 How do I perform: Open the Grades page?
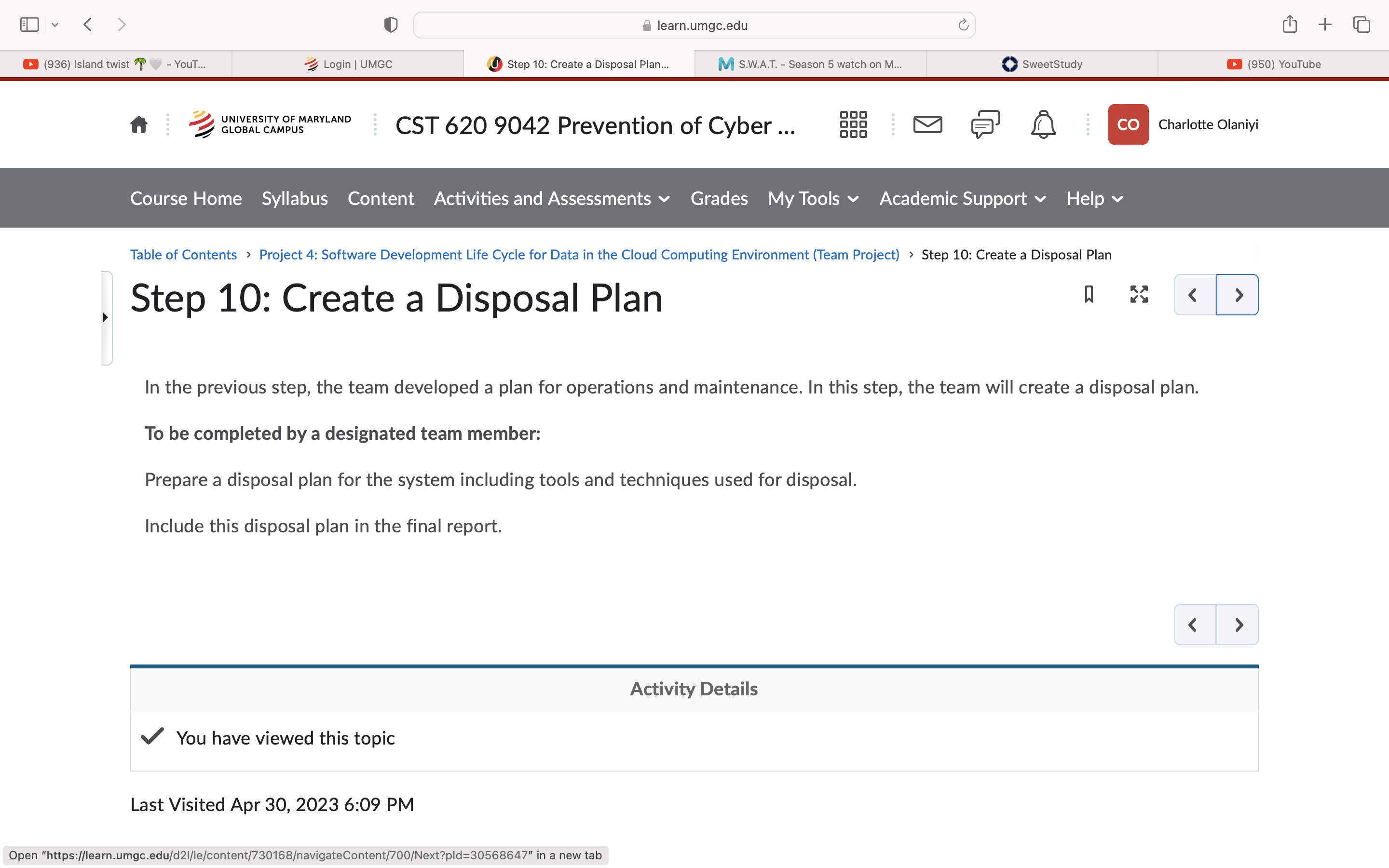[x=719, y=199]
